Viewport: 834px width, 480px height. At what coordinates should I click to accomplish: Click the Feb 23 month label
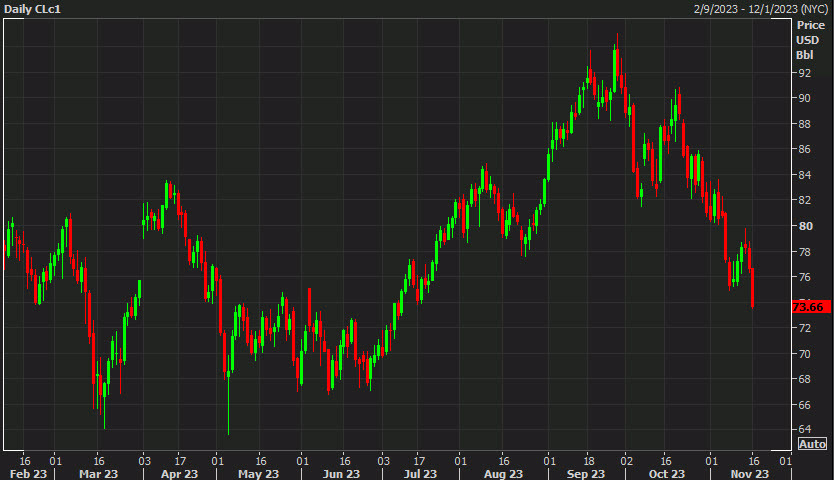click(x=28, y=474)
